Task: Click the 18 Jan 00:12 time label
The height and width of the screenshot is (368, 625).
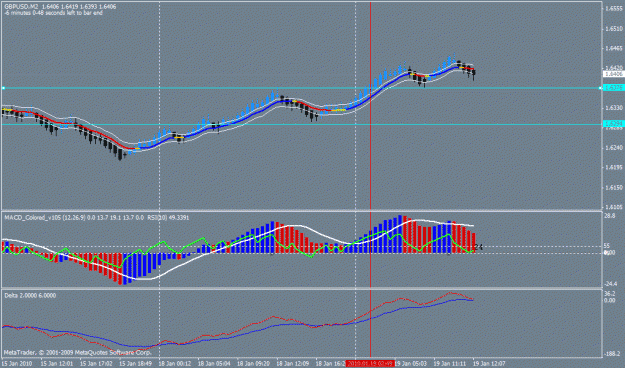Action: coord(175,364)
